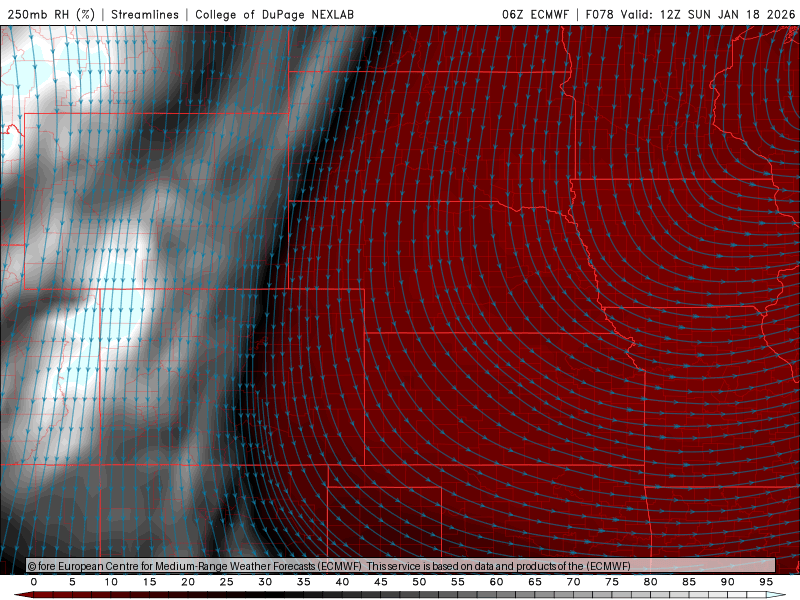Click the "90" value on the RH scale
This screenshot has height=600, width=800.
point(728,582)
